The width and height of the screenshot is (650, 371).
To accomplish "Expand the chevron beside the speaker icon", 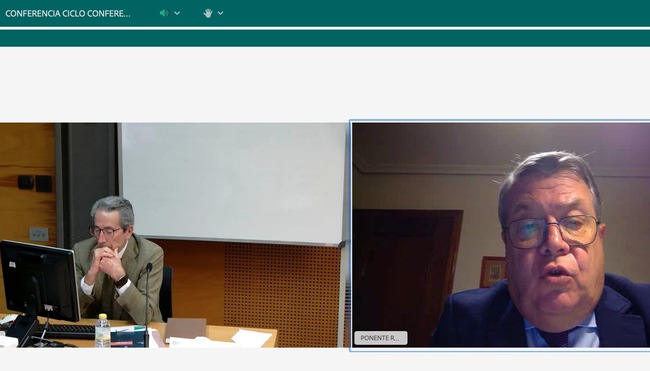I will [177, 13].
